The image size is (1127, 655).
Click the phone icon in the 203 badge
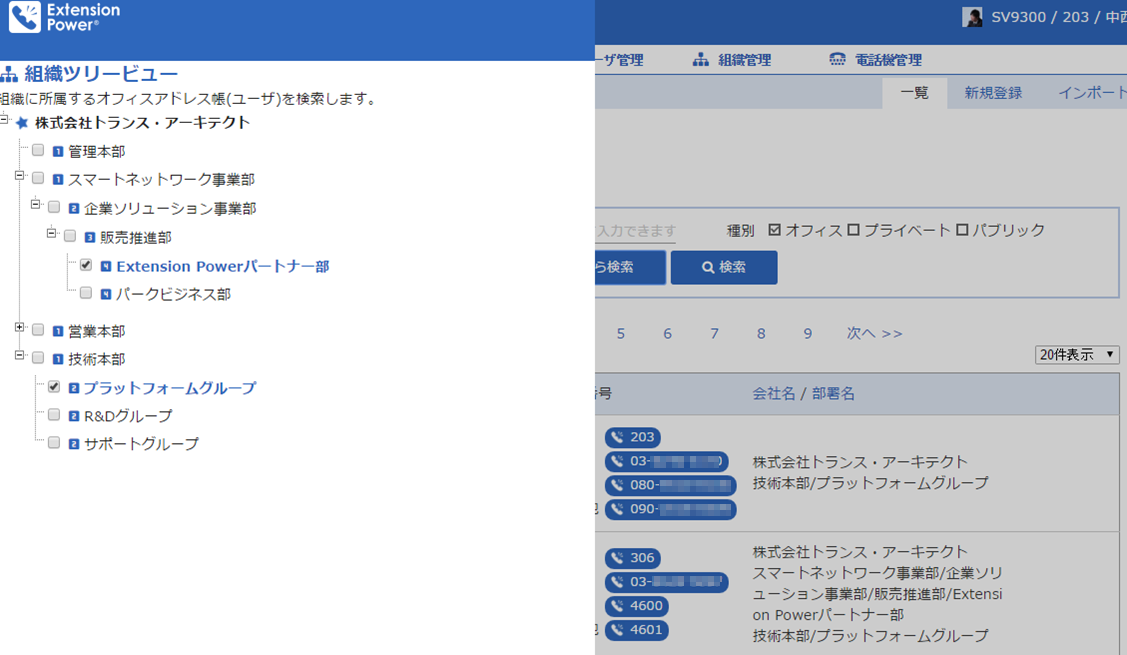coord(618,437)
